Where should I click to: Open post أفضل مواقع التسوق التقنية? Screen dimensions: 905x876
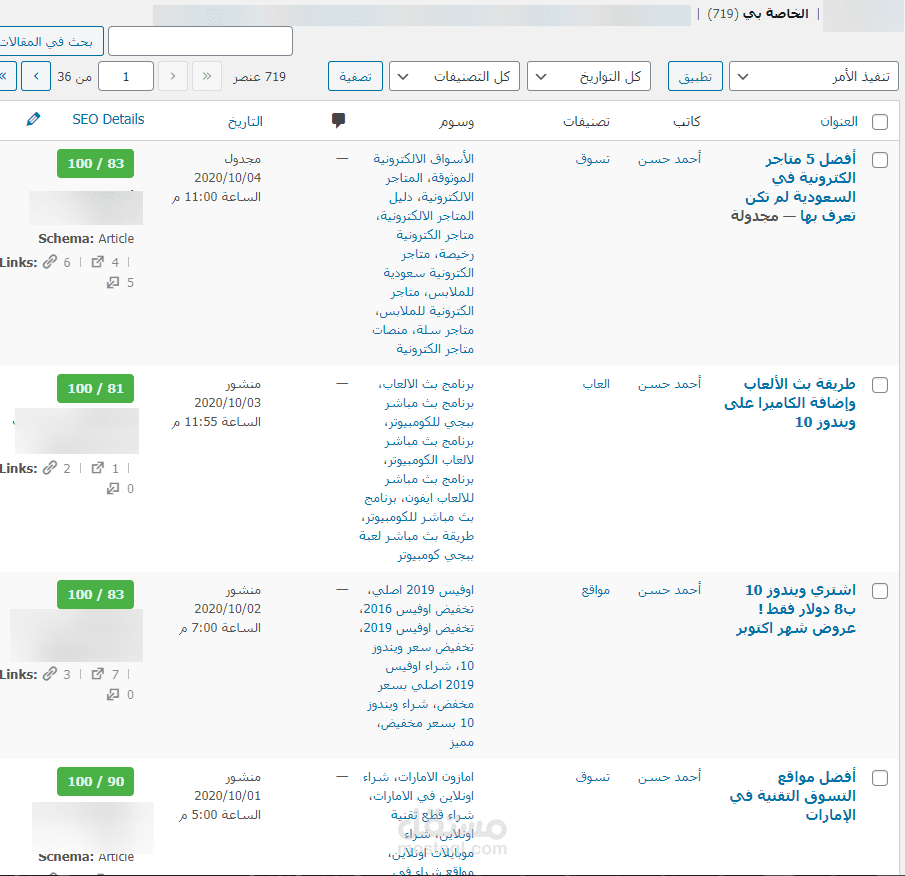click(792, 796)
